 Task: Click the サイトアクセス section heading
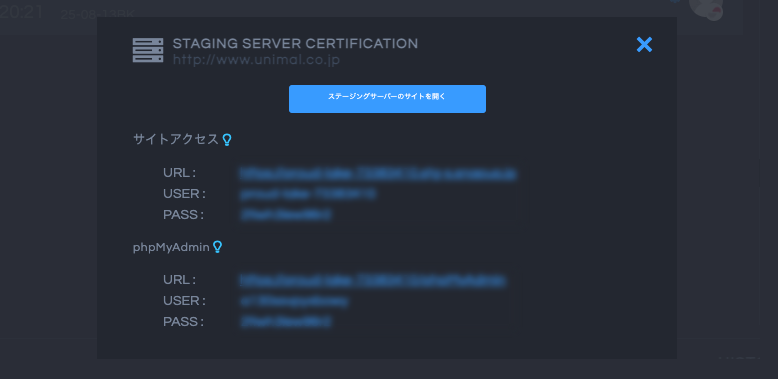click(176, 139)
